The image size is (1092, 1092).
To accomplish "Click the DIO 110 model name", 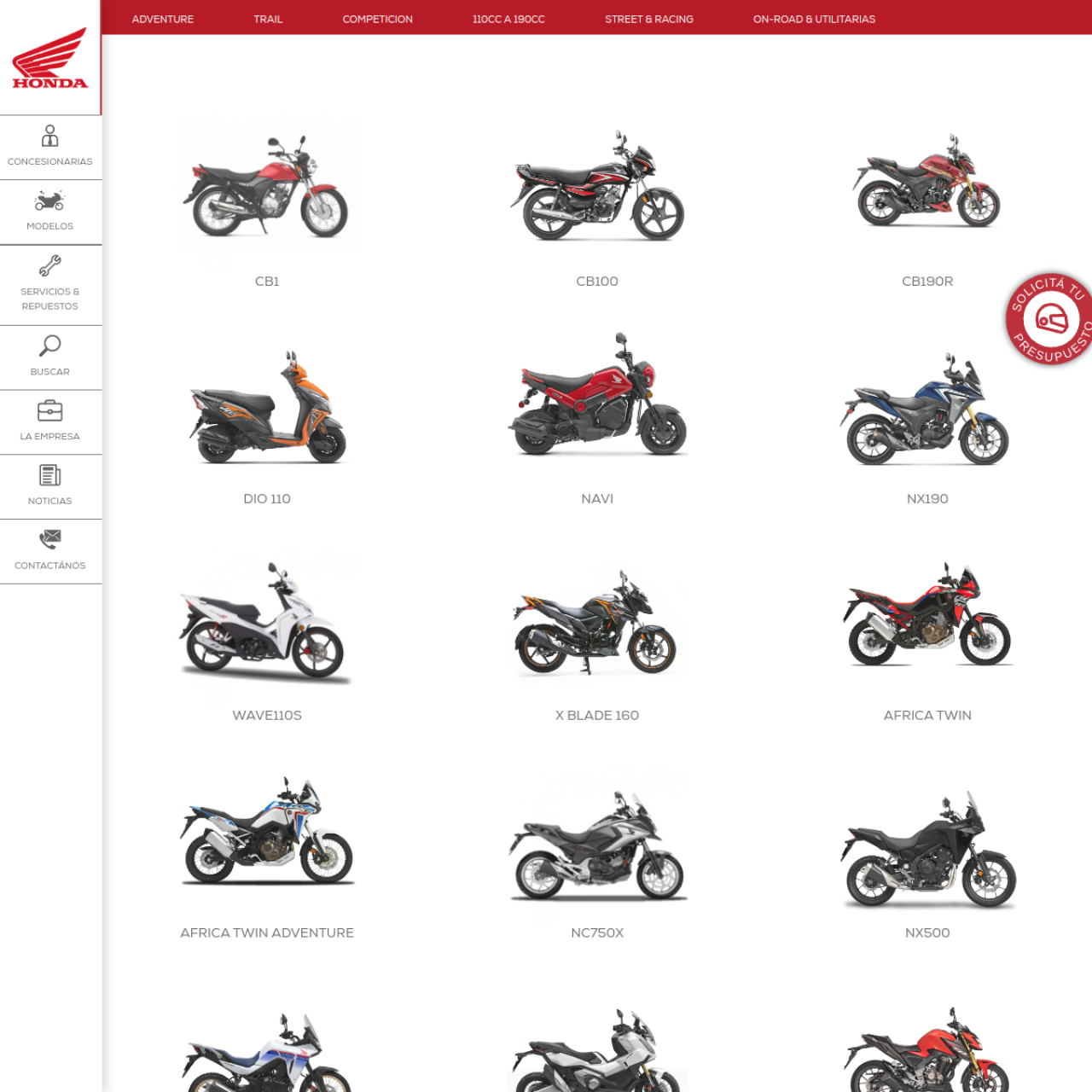I will point(267,499).
